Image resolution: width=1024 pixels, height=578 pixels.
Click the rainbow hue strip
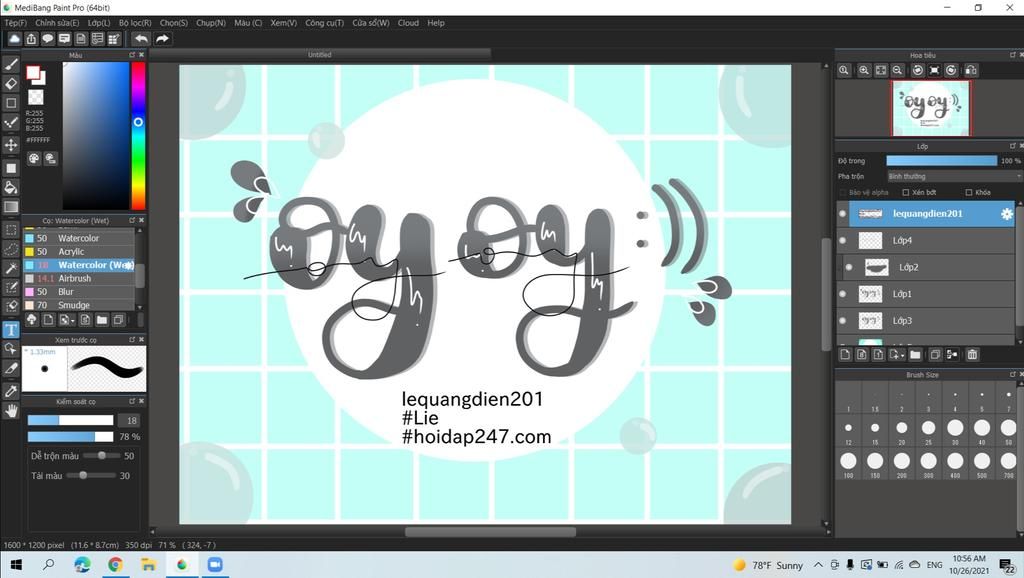tap(138, 136)
